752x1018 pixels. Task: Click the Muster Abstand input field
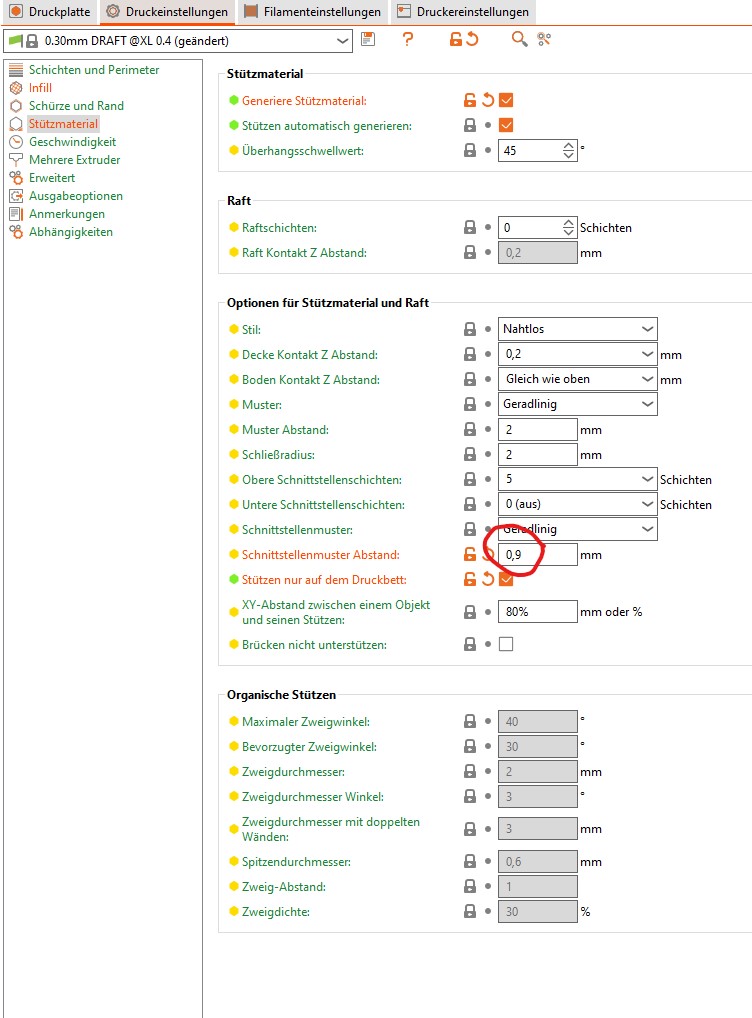[x=538, y=429]
